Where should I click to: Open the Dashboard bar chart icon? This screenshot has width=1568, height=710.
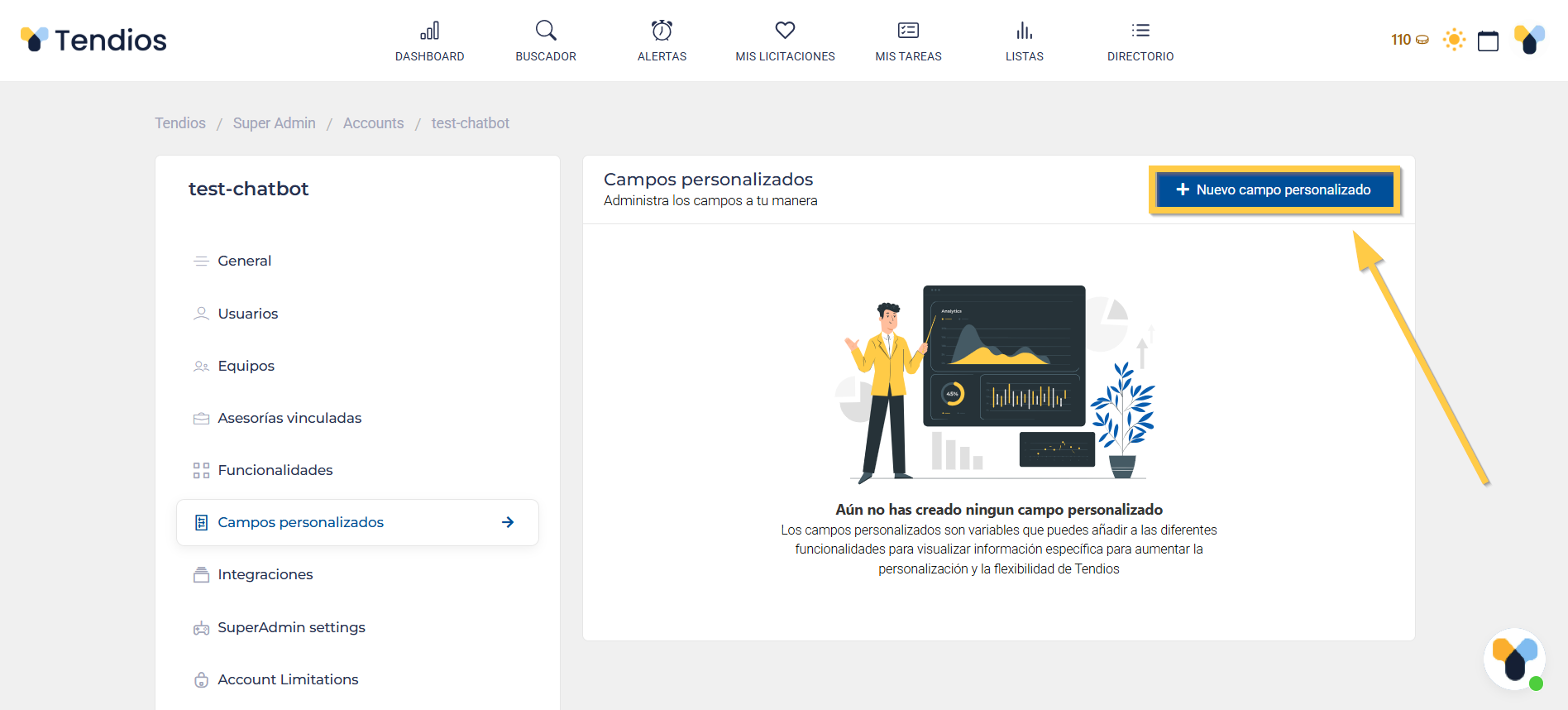coord(429,31)
